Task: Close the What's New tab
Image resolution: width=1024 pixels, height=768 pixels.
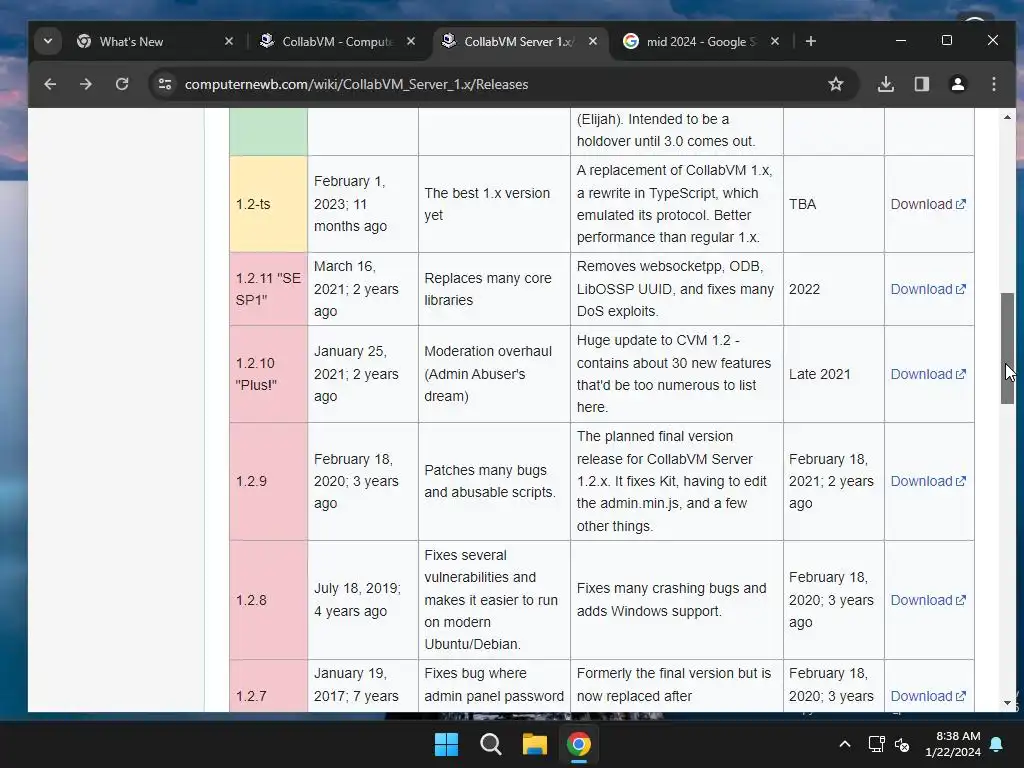Action: [229, 41]
